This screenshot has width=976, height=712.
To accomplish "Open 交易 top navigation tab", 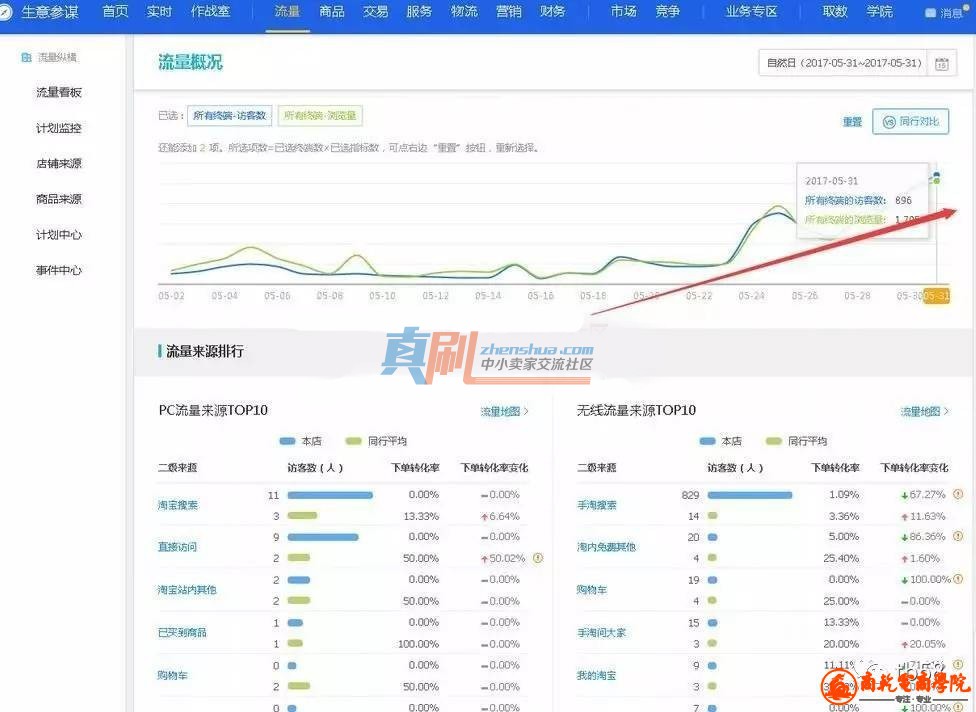I will 375,12.
